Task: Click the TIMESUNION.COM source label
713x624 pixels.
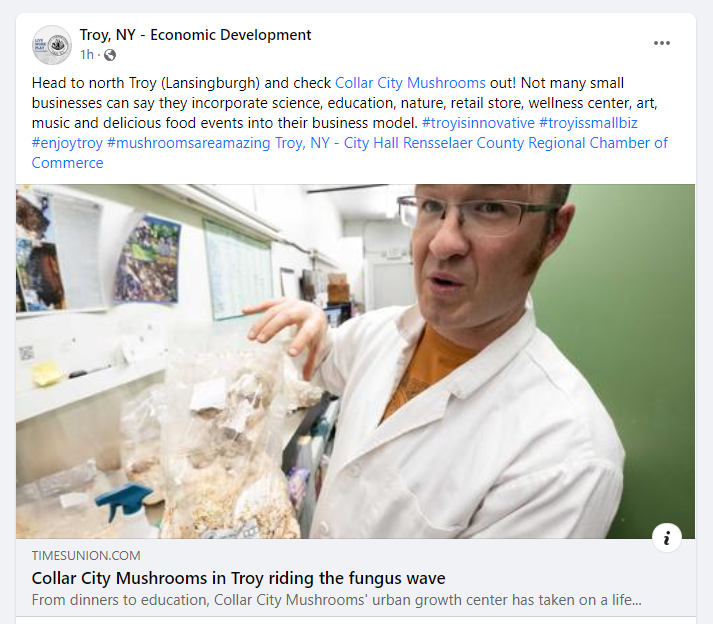Action: pyautogui.click(x=86, y=556)
